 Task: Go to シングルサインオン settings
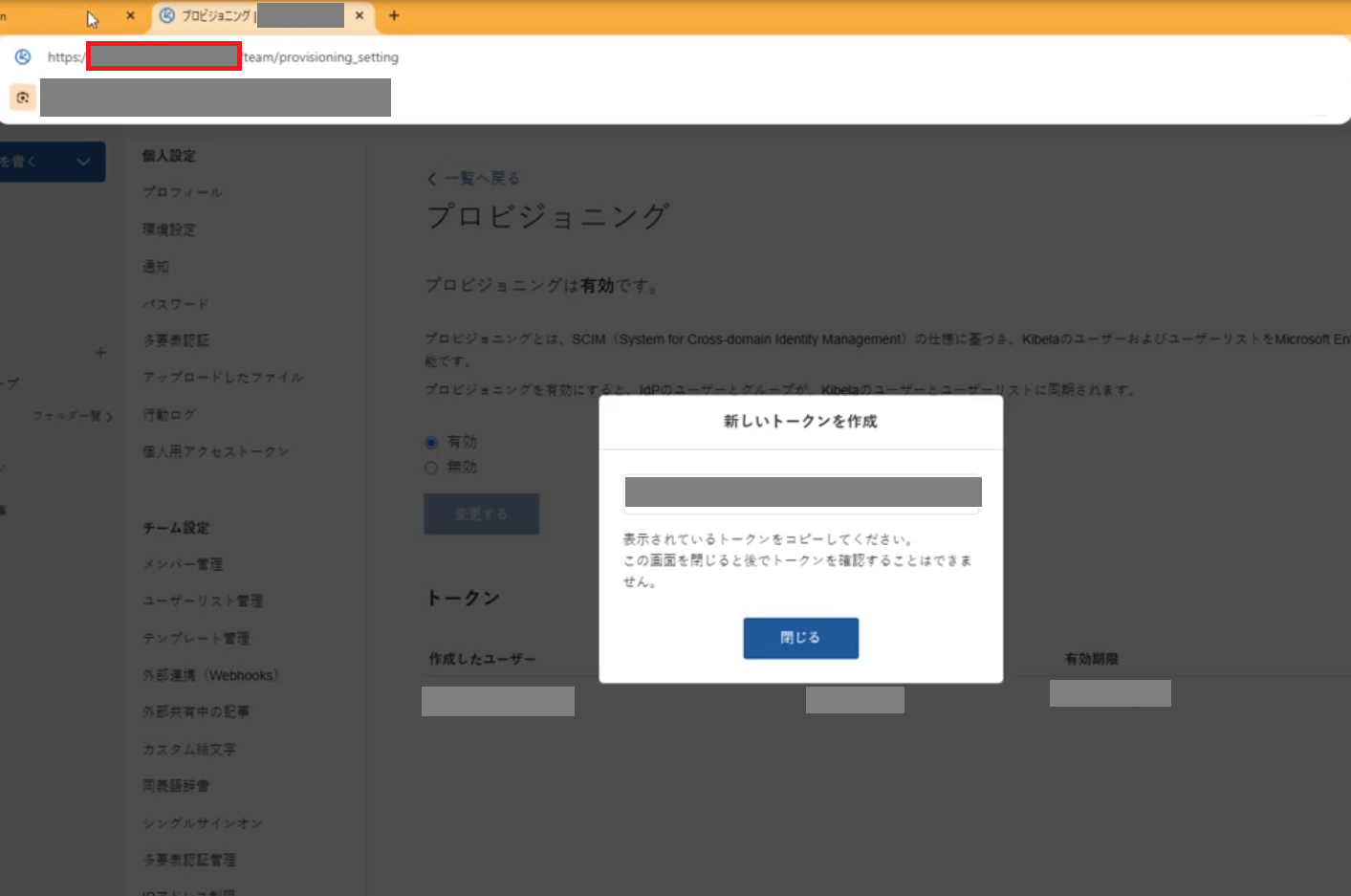coord(203,823)
